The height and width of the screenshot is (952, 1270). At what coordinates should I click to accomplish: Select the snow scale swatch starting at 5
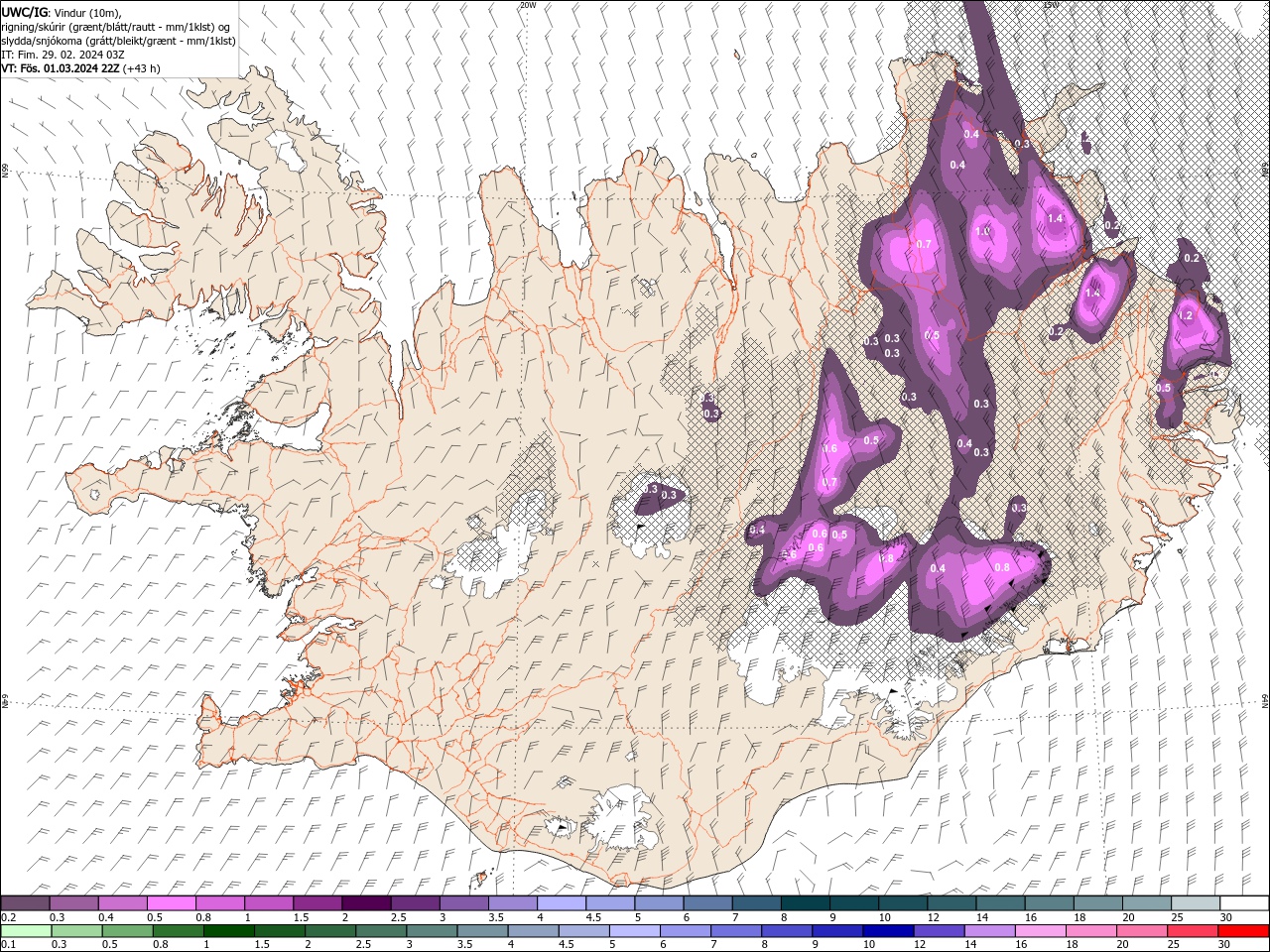pyautogui.click(x=659, y=903)
